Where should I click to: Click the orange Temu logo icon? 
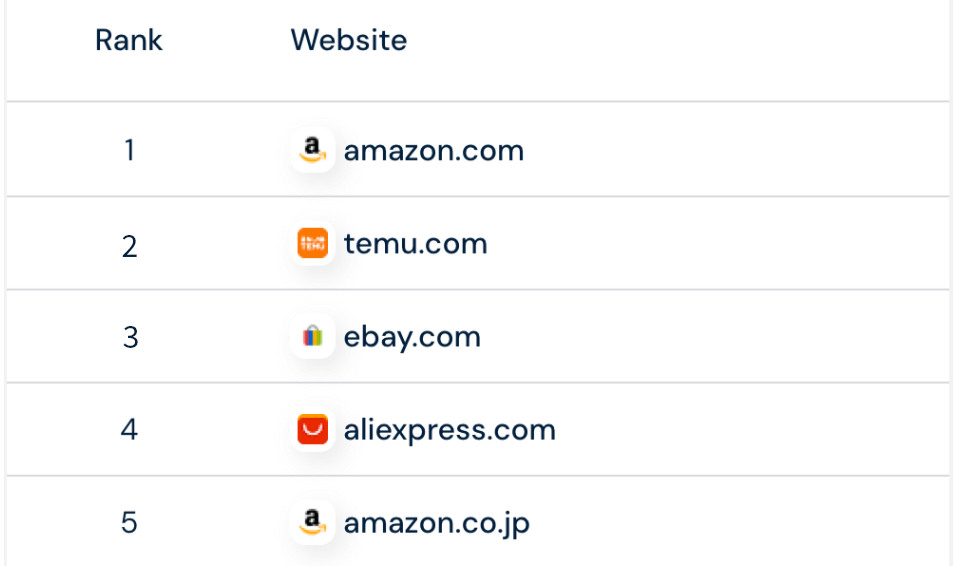pos(313,244)
